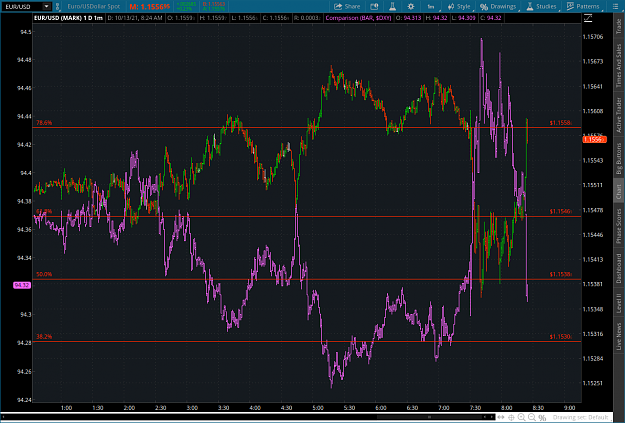This screenshot has height=423, width=625.
Task: Open the Drawing set: Default dropdown
Action: tap(583, 417)
